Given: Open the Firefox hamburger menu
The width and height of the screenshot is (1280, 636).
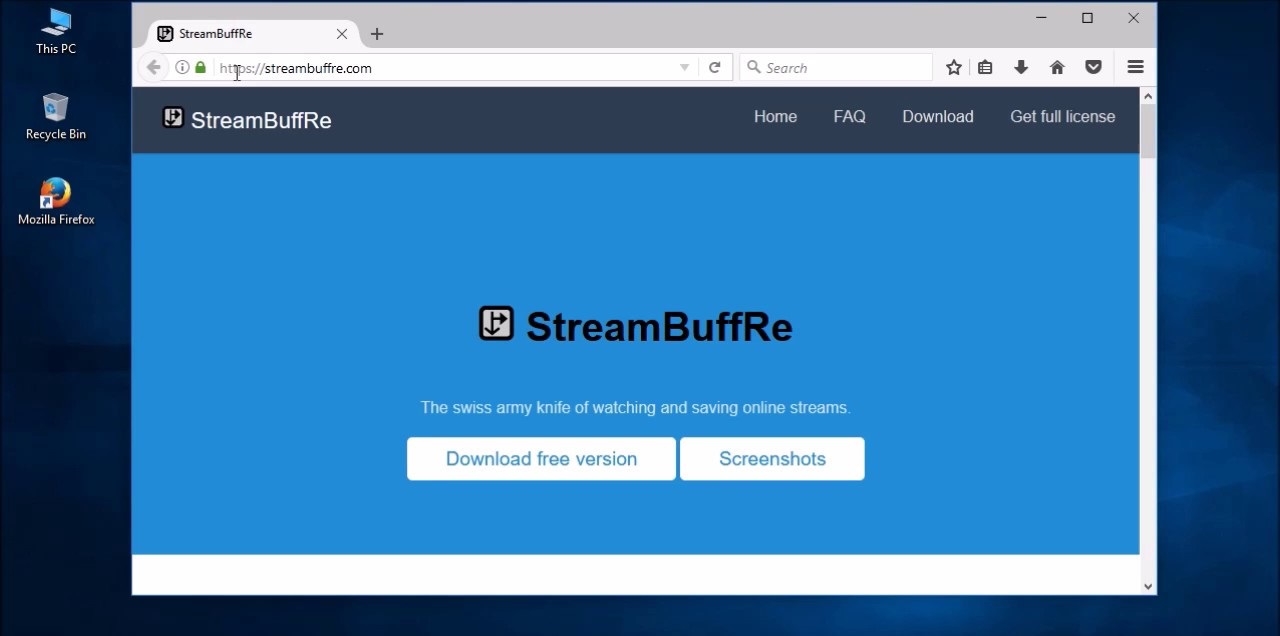Looking at the screenshot, I should [1135, 67].
